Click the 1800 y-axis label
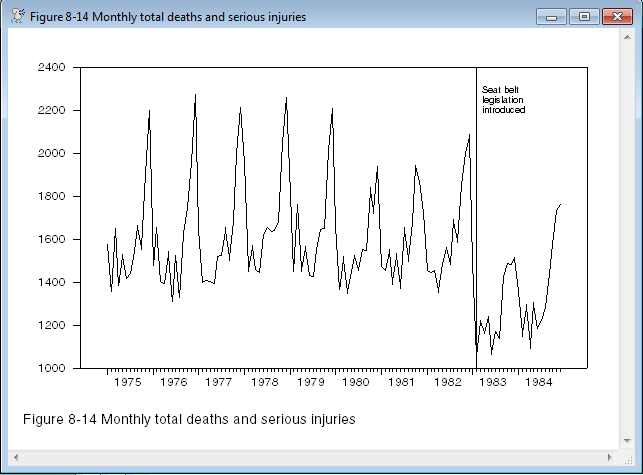This screenshot has height=475, width=643. click(51, 197)
